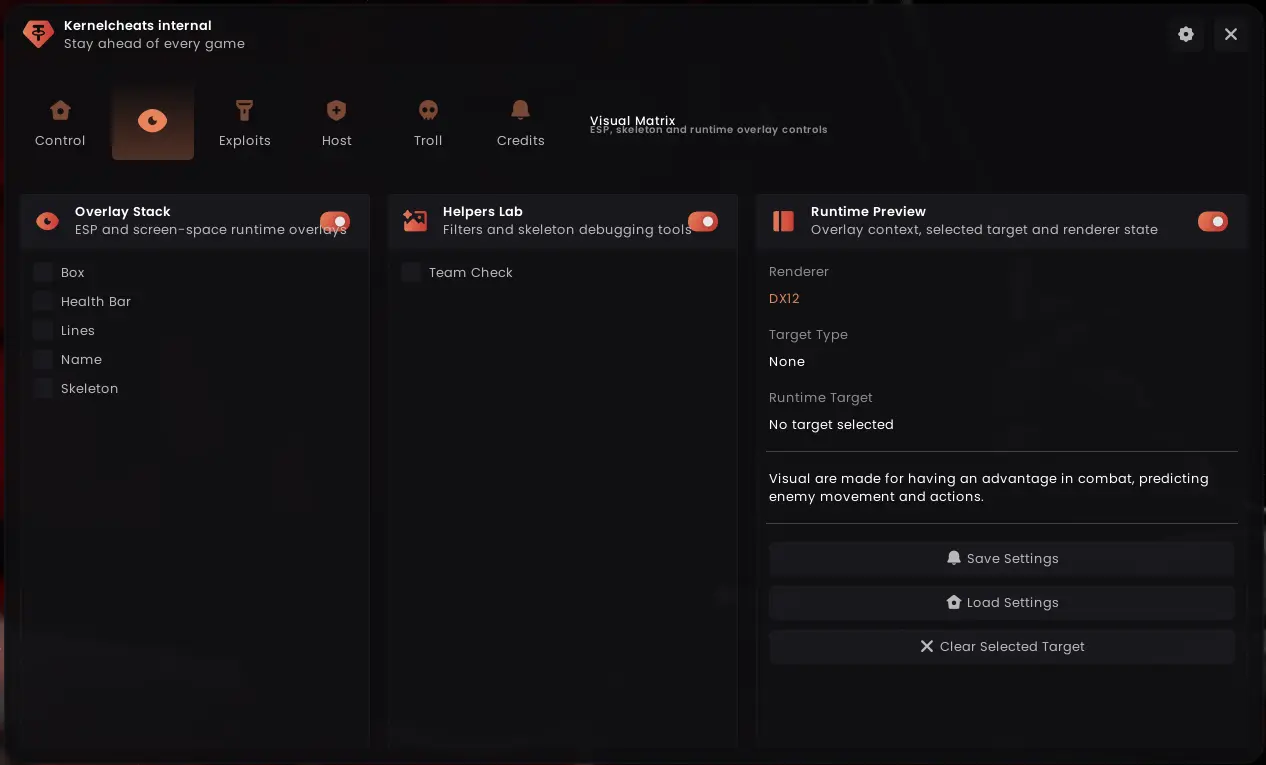Turn off the Helpers Lab switch
Viewport: 1266px width, 765px height.
pyautogui.click(x=703, y=221)
